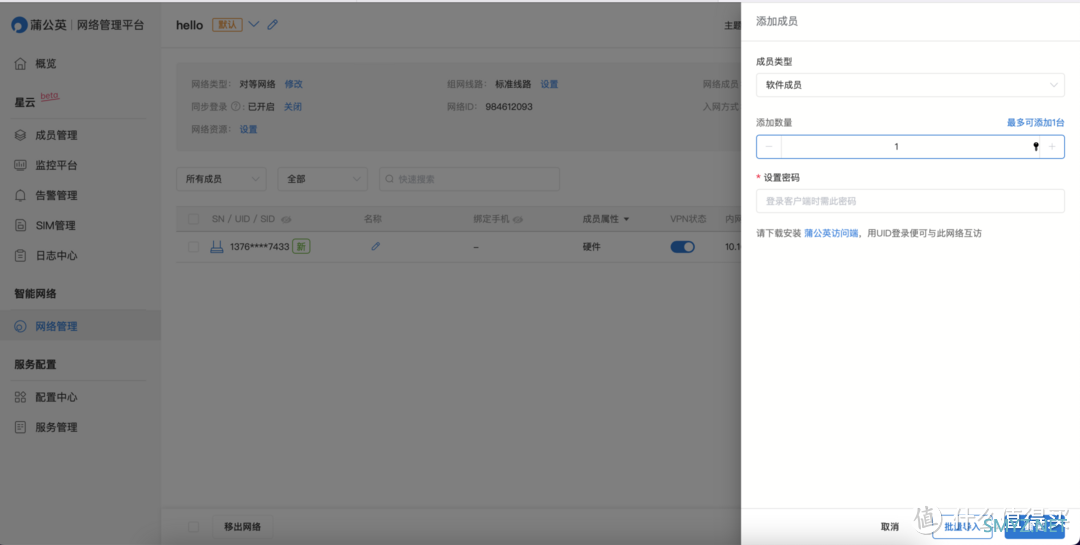Click the 移出网络 button
Viewport: 1080px width, 545px height.
(x=242, y=527)
